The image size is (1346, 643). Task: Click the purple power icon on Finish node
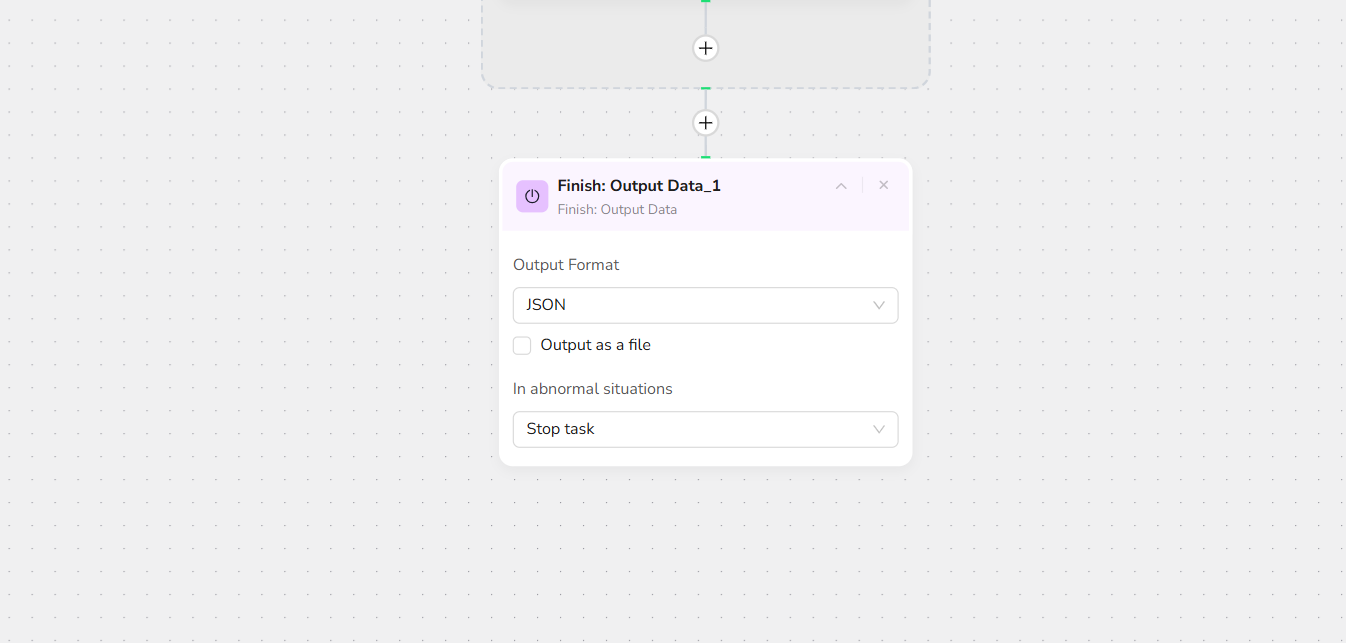click(x=532, y=196)
